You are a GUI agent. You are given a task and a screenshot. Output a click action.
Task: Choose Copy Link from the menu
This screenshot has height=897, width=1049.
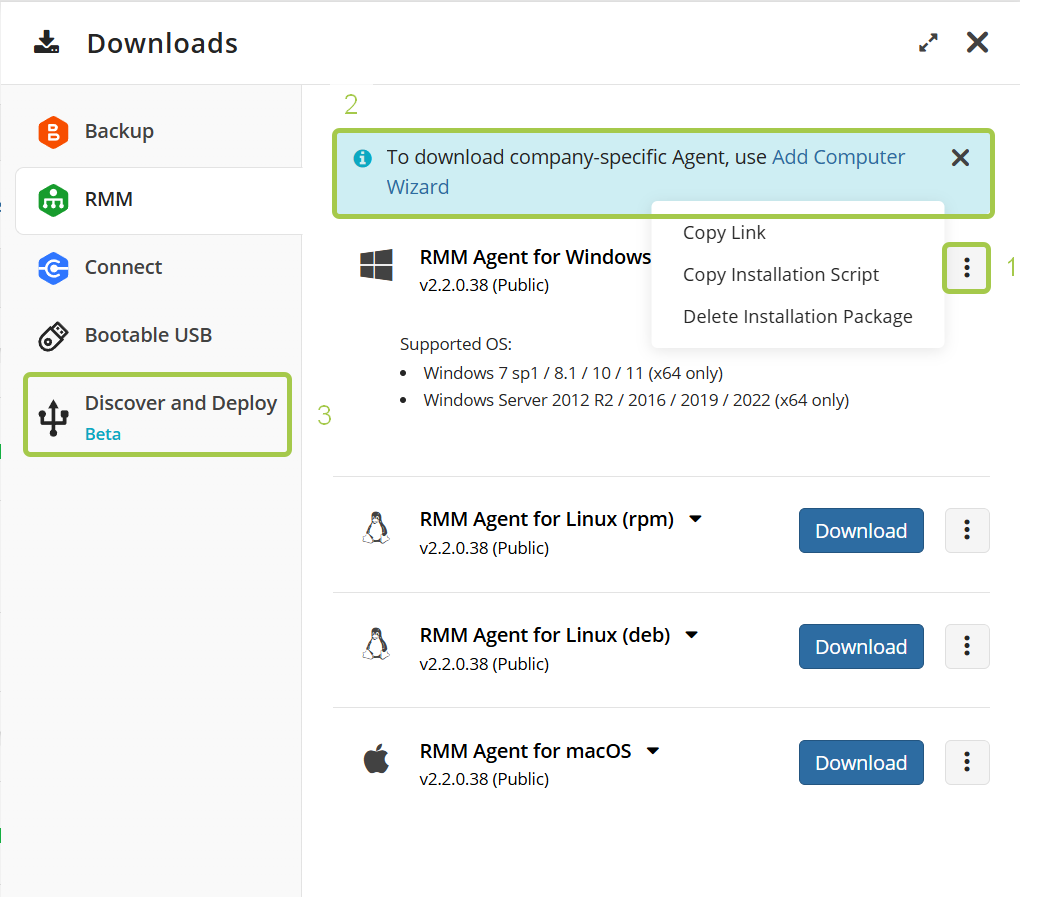(x=724, y=233)
